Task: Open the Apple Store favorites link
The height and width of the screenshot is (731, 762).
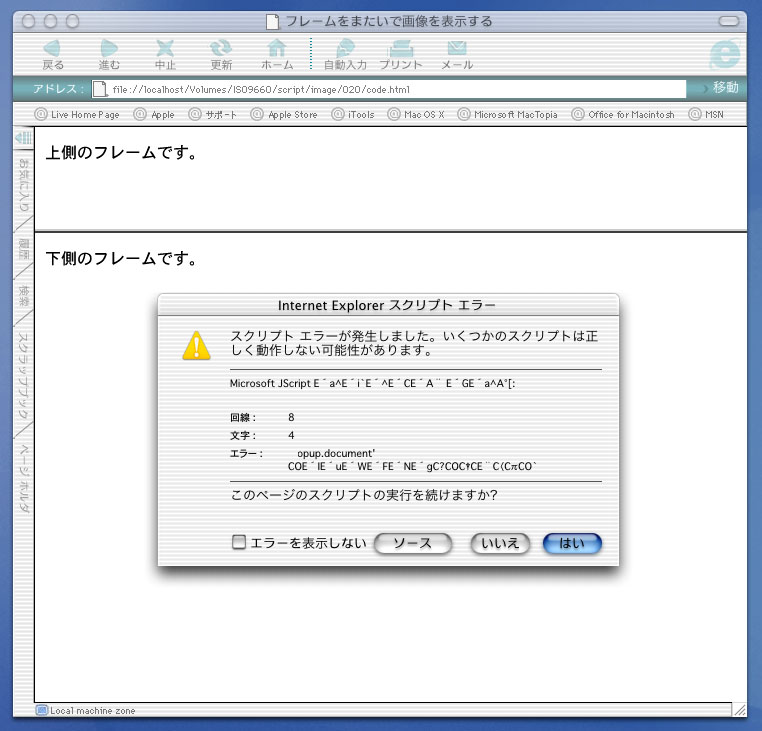Action: click(x=284, y=115)
